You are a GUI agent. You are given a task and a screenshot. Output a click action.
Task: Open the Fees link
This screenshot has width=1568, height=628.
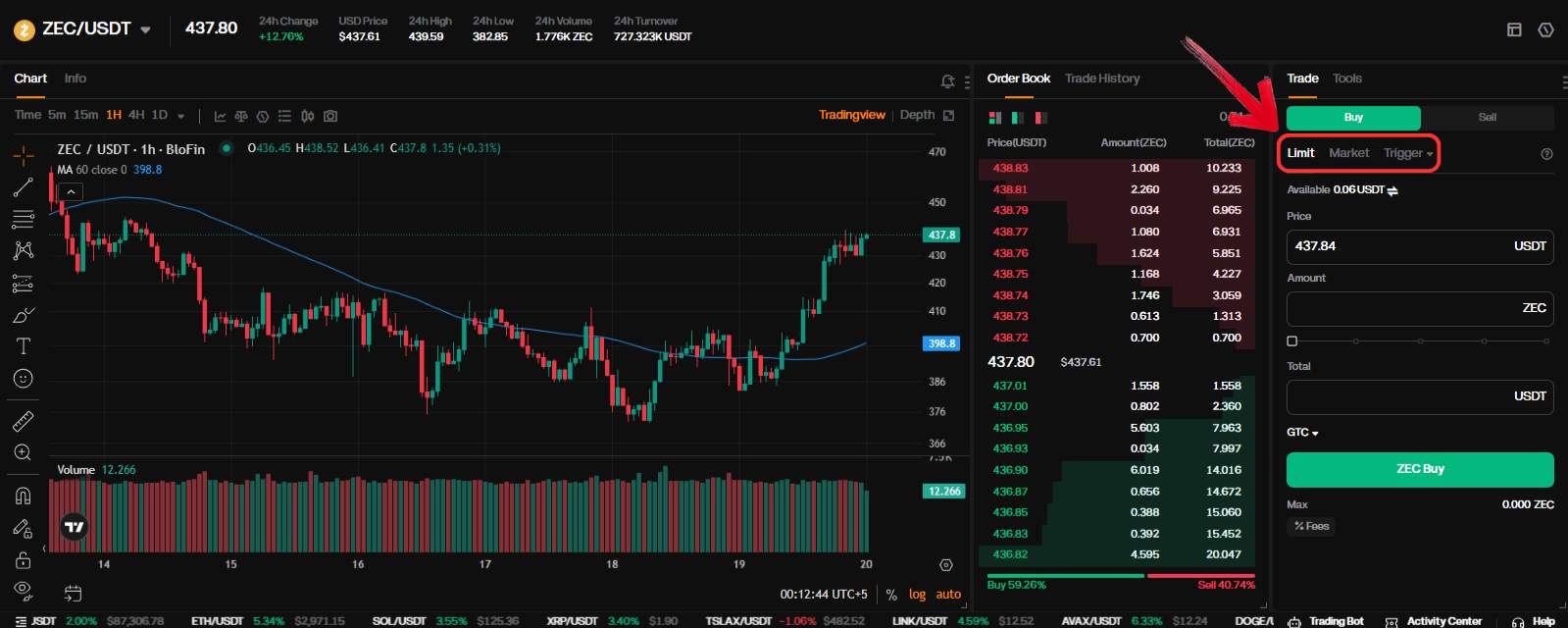point(1312,527)
